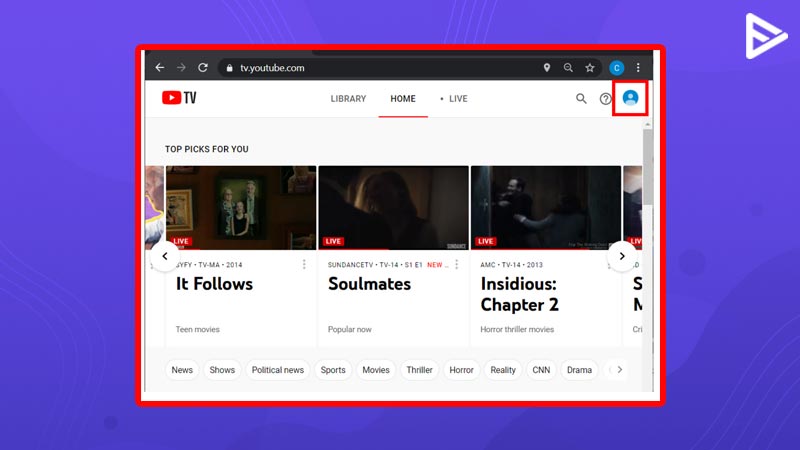This screenshot has width=800, height=450.
Task: Select the Horror category chip
Action: 461,370
